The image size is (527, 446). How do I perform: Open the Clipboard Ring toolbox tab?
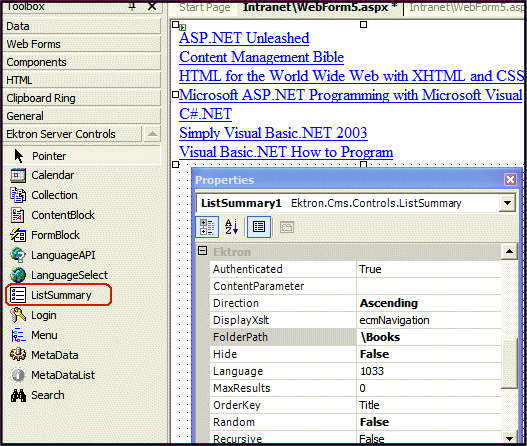coord(82,98)
